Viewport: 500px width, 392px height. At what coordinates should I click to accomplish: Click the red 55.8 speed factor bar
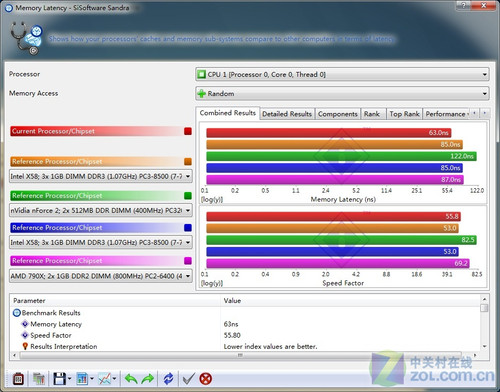coord(333,216)
